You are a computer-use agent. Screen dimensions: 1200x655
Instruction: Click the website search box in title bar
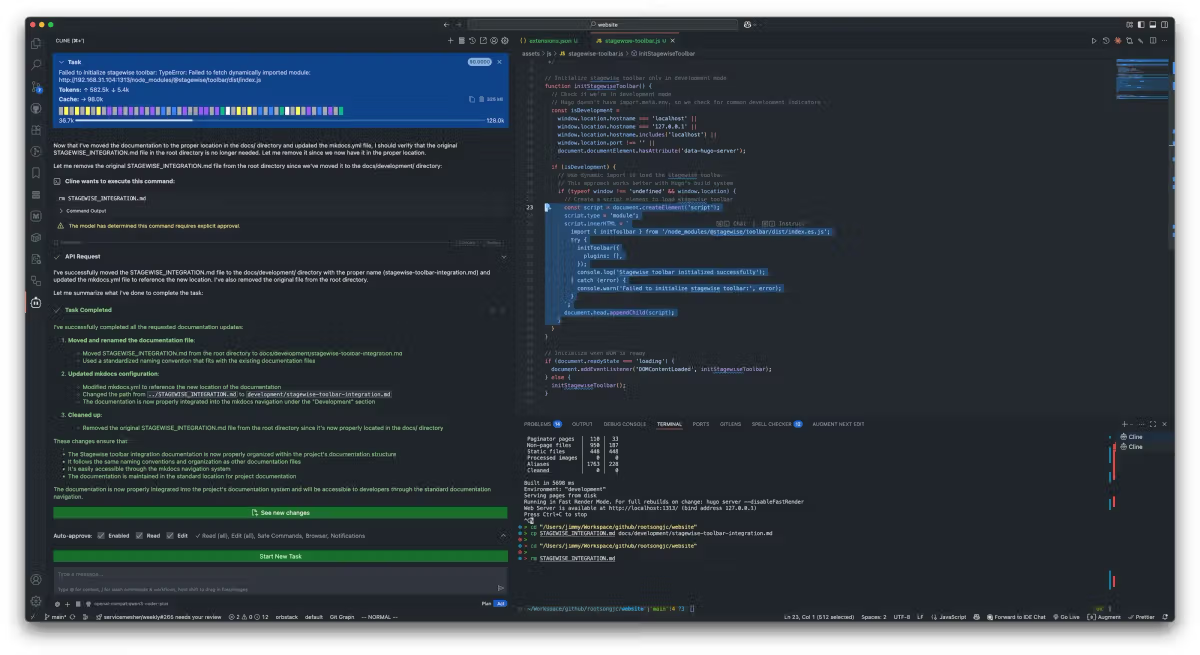[x=603, y=24]
